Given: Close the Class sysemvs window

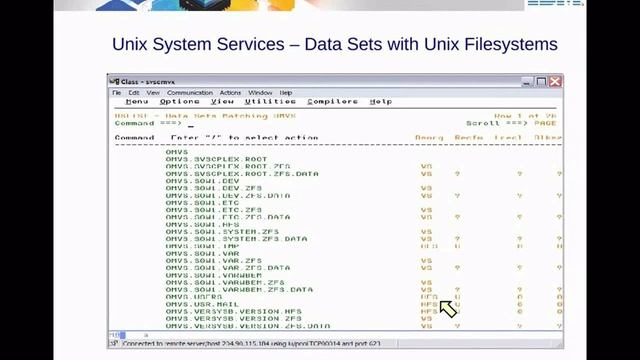Looking at the screenshot, I should (x=555, y=82).
